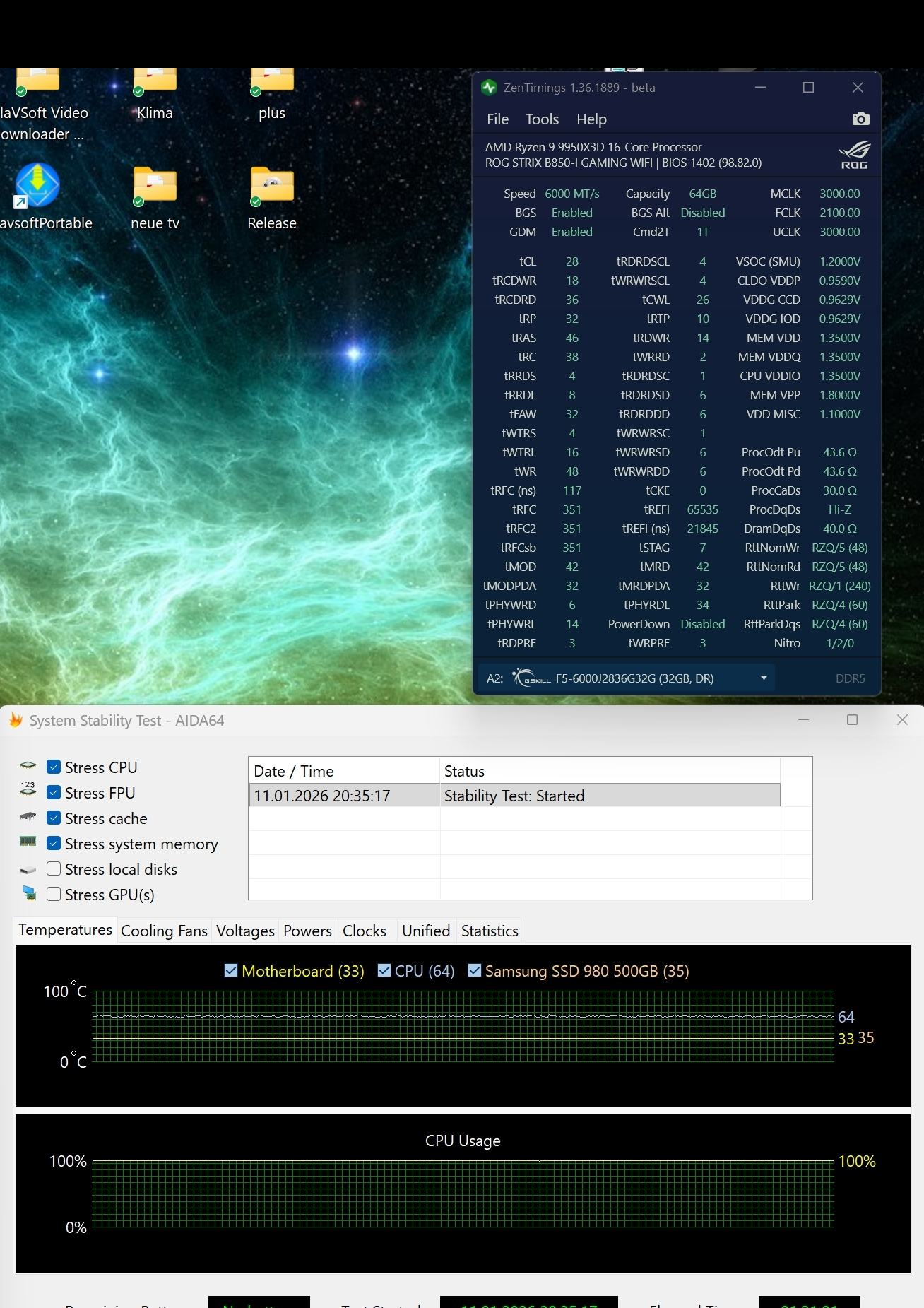Viewport: 924px width, 1308px height.
Task: Open the ZenTimings Tools menu
Action: pos(542,119)
